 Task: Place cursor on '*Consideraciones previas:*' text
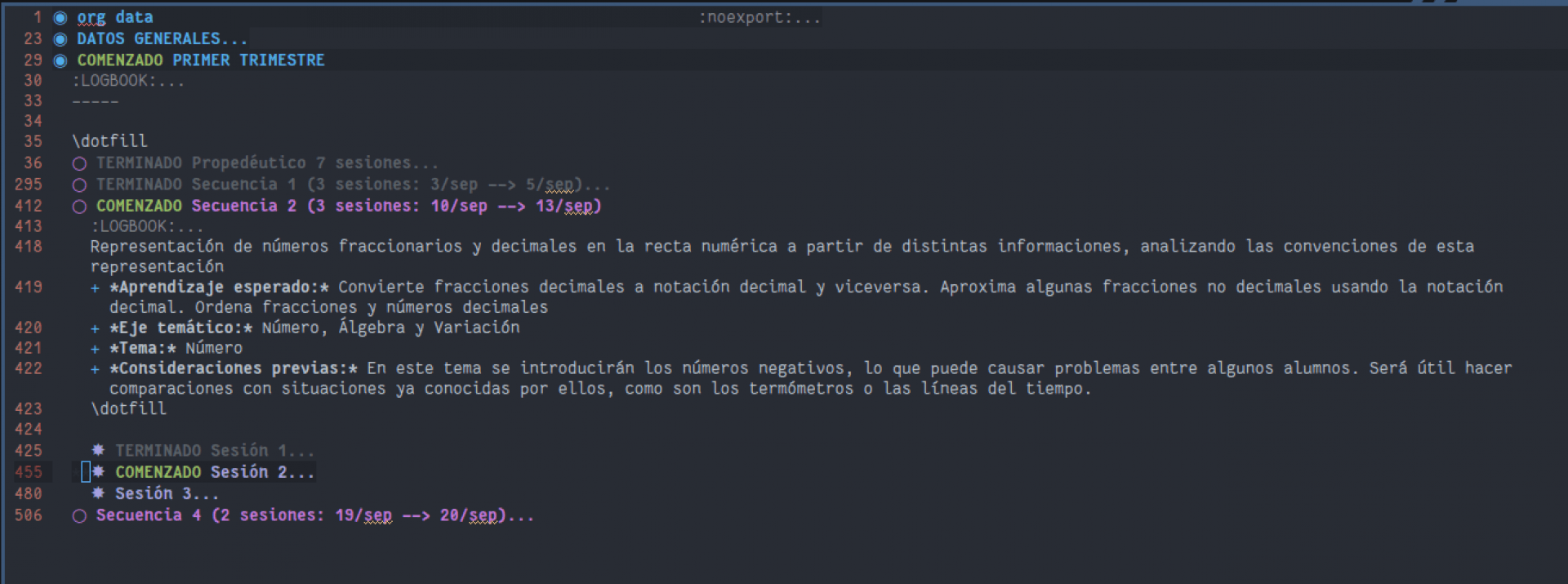click(234, 368)
